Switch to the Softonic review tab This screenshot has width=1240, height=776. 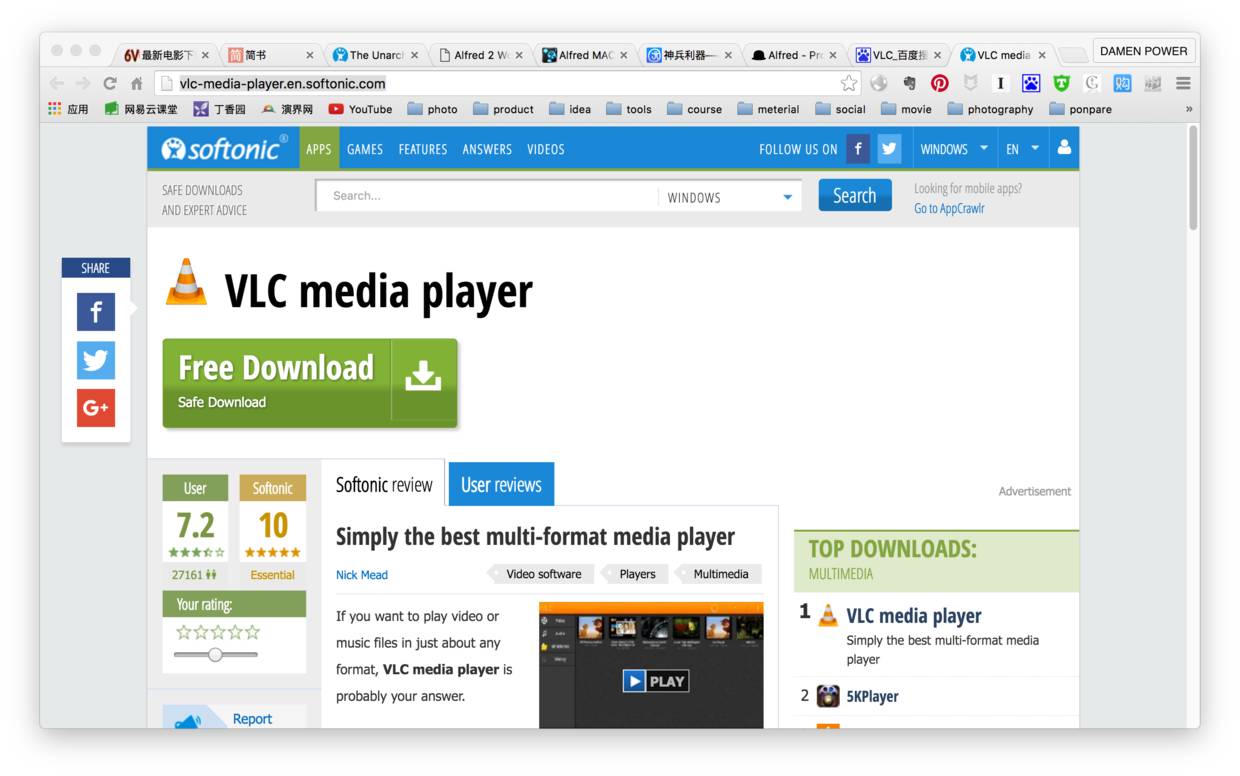click(384, 484)
